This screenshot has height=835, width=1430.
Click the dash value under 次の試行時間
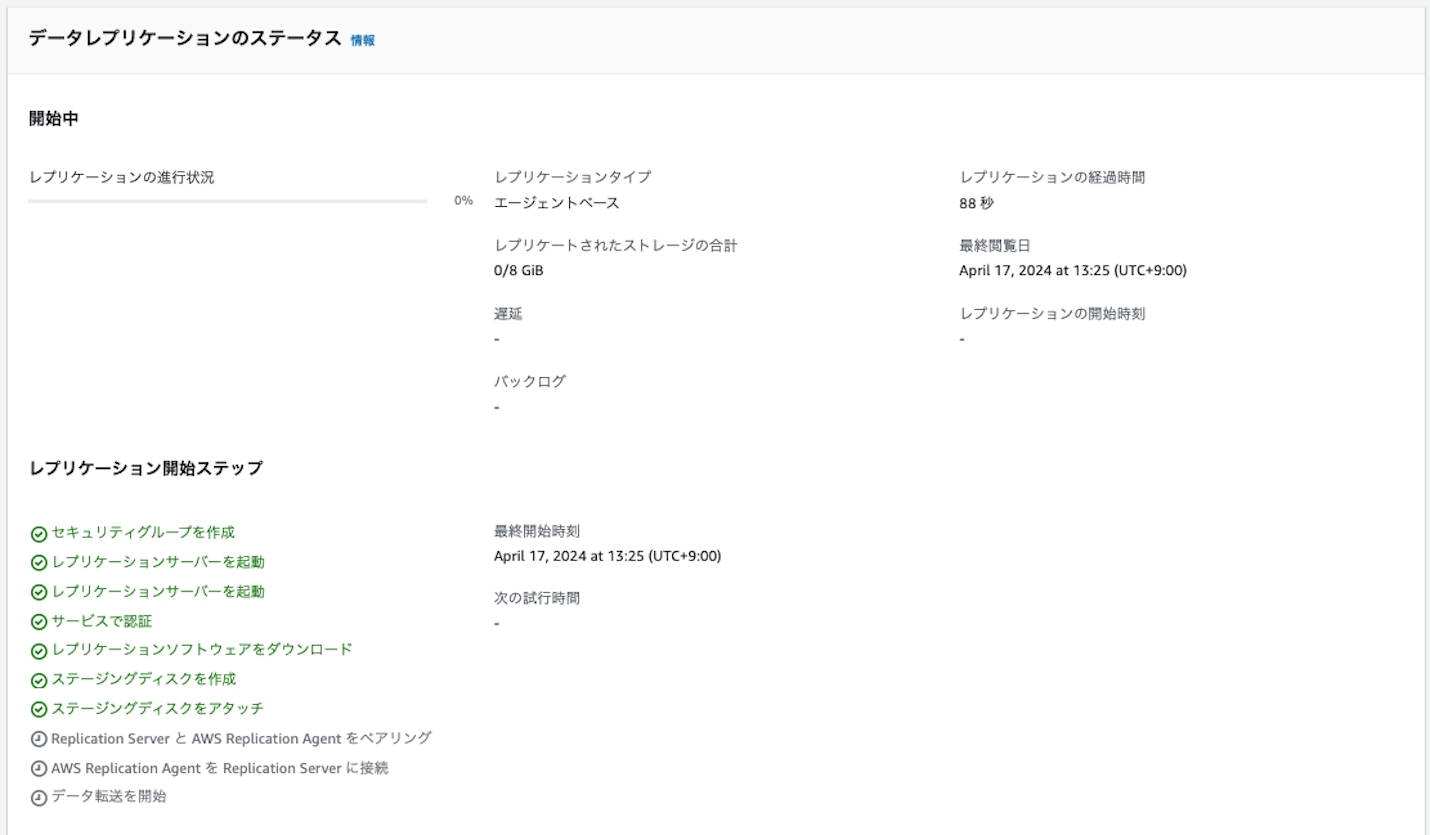point(497,624)
